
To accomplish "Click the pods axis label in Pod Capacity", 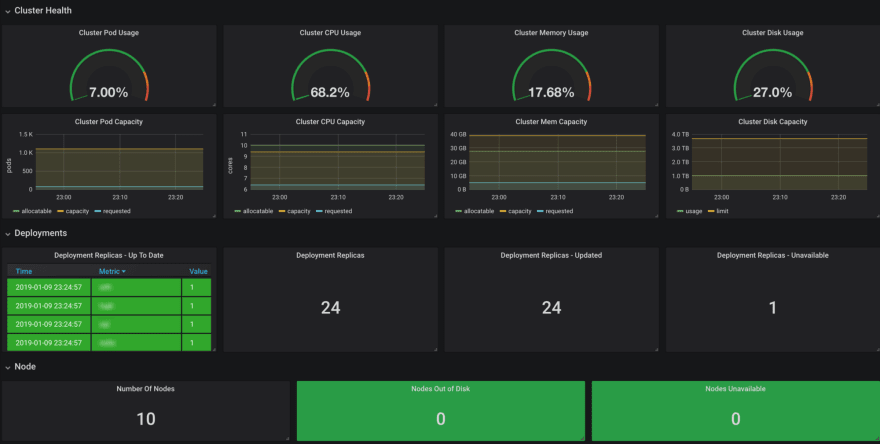I will click(x=9, y=165).
